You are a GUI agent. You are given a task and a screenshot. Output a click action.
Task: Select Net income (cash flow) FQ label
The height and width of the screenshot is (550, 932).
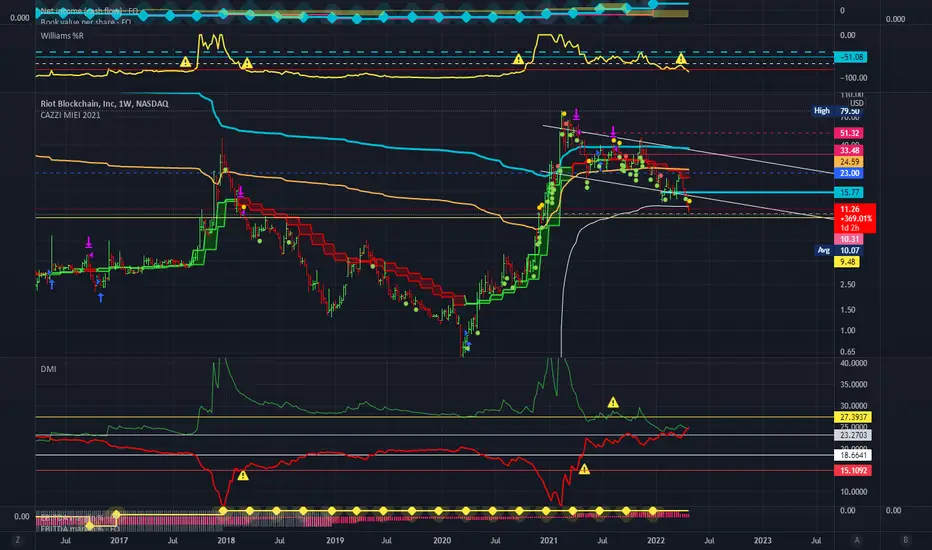click(x=89, y=11)
